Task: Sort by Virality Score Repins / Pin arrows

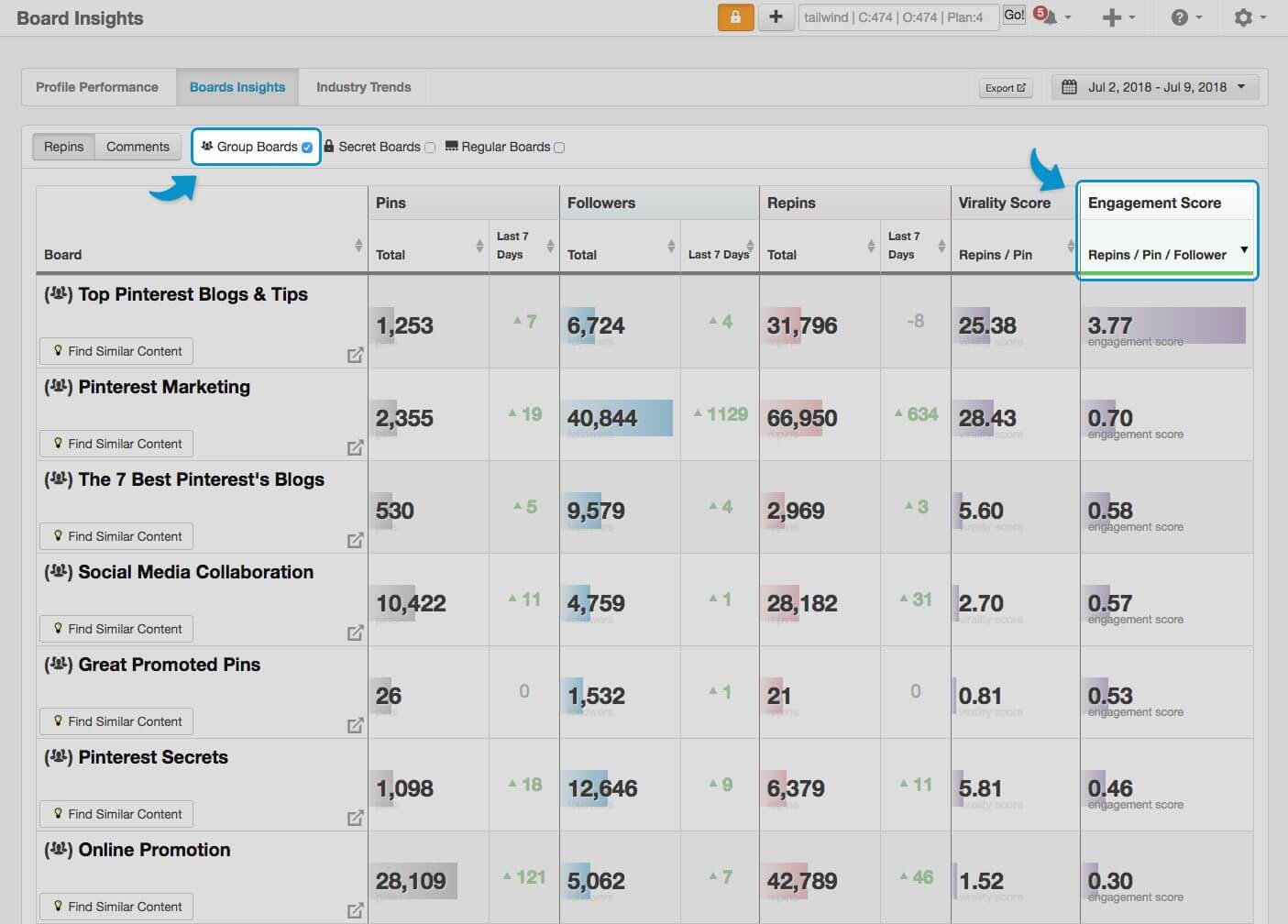Action: [x=1071, y=246]
